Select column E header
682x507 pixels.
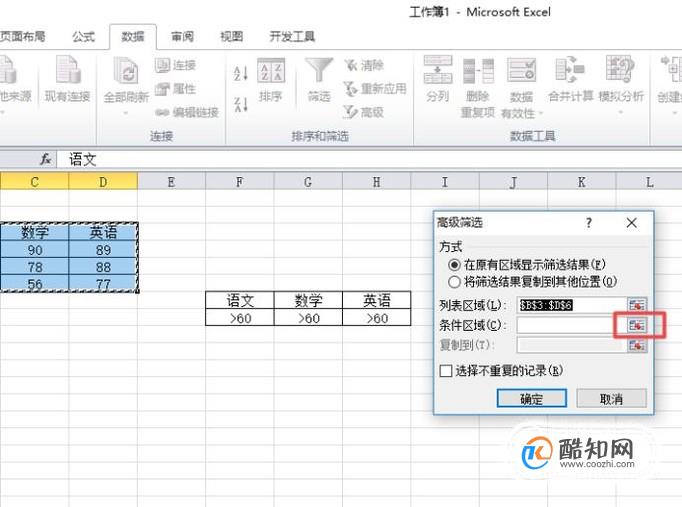[x=171, y=182]
